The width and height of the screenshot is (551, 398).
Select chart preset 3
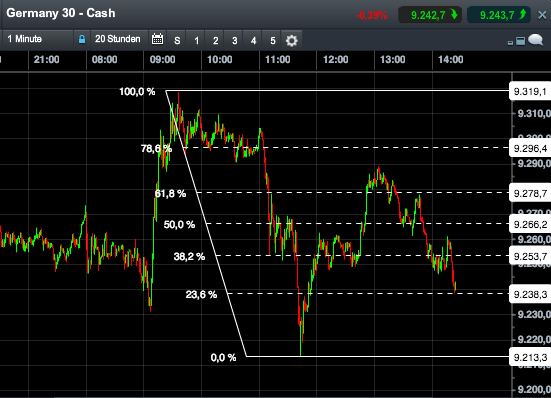(234, 40)
